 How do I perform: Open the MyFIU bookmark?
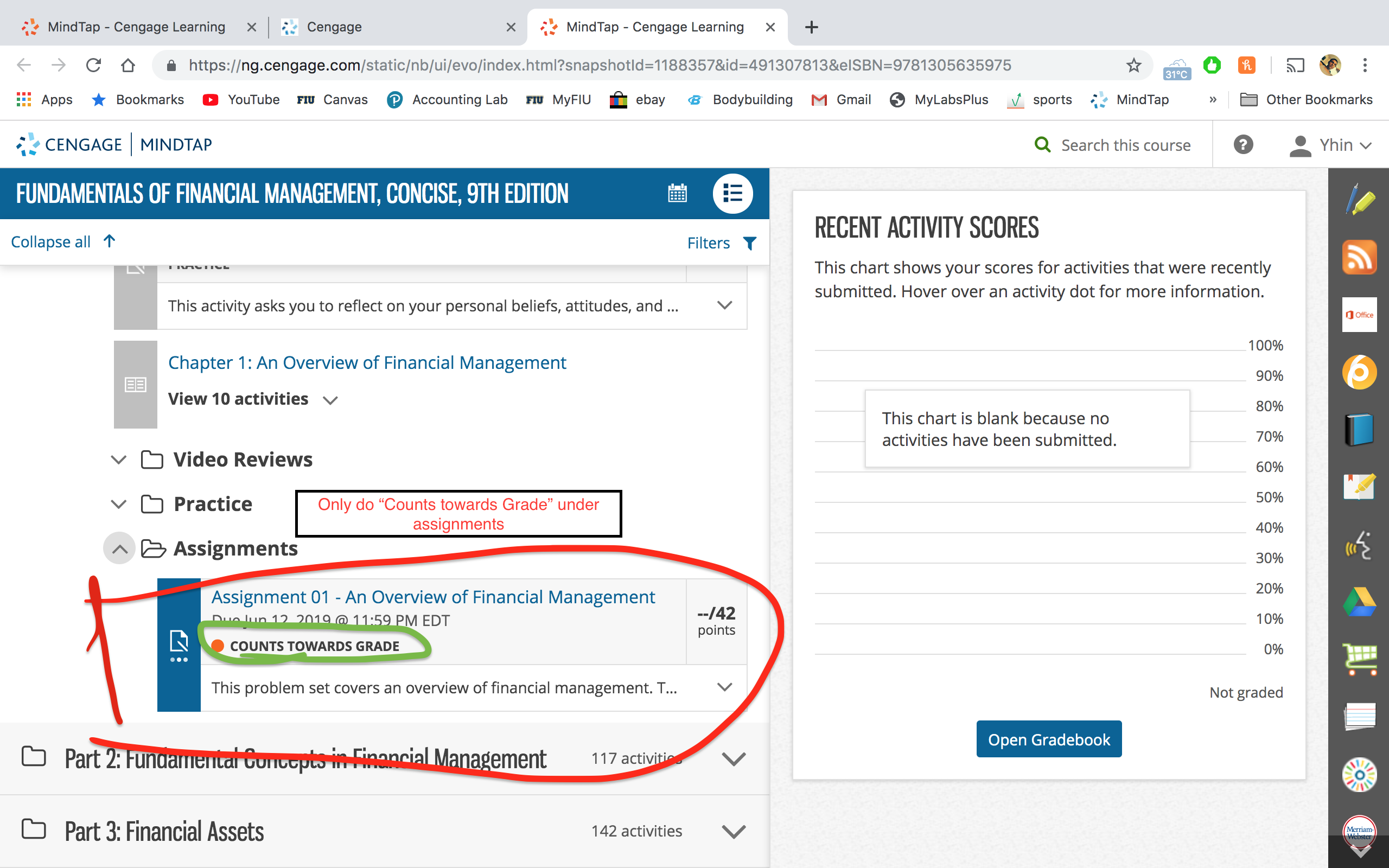pos(558,100)
